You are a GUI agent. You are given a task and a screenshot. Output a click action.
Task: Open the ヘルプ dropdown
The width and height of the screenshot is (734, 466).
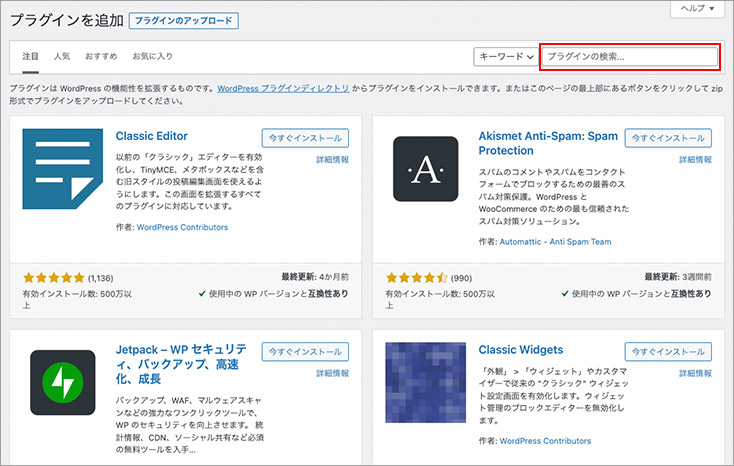coord(697,8)
